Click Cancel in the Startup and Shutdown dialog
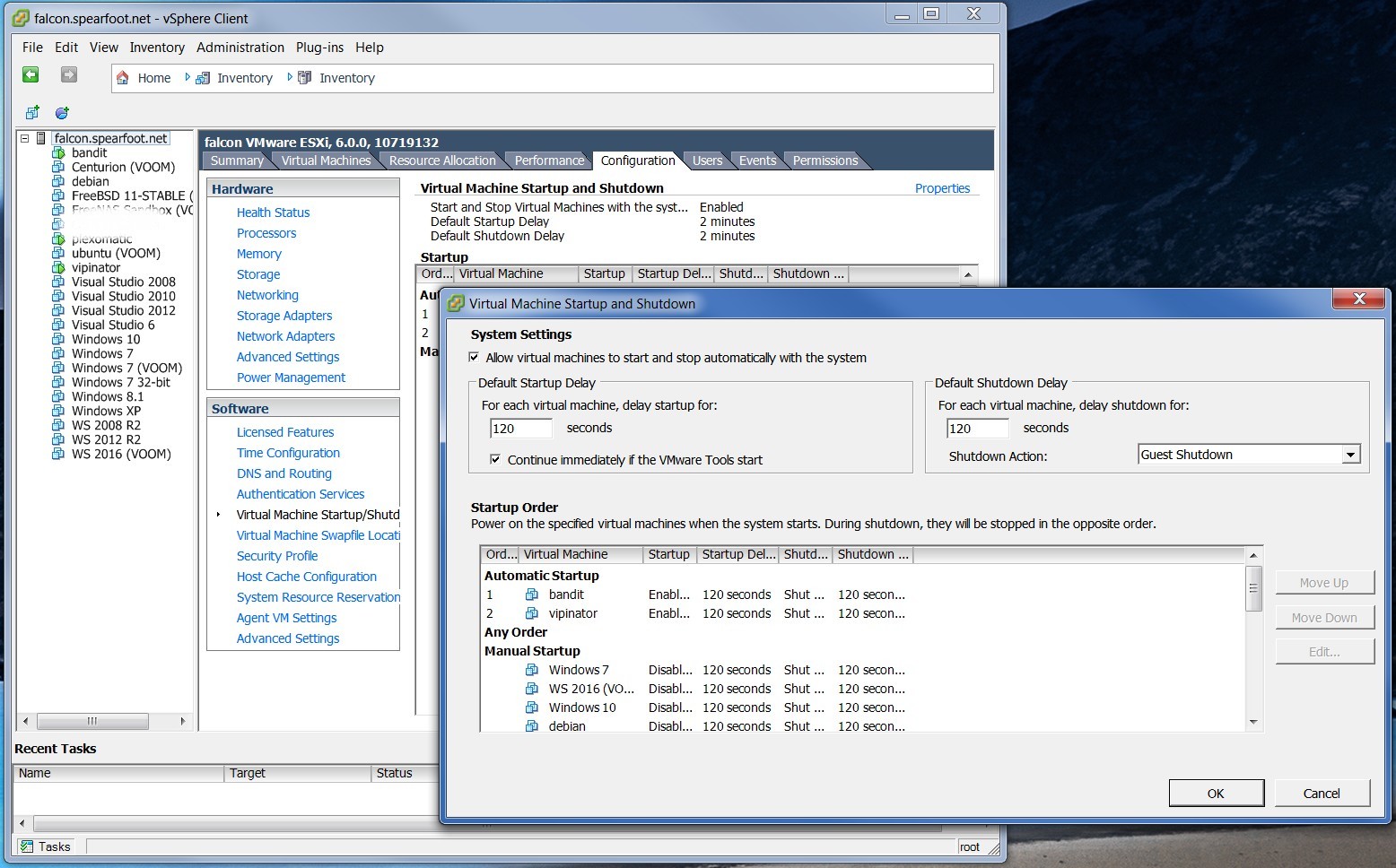Image resolution: width=1396 pixels, height=868 pixels. [x=1322, y=793]
